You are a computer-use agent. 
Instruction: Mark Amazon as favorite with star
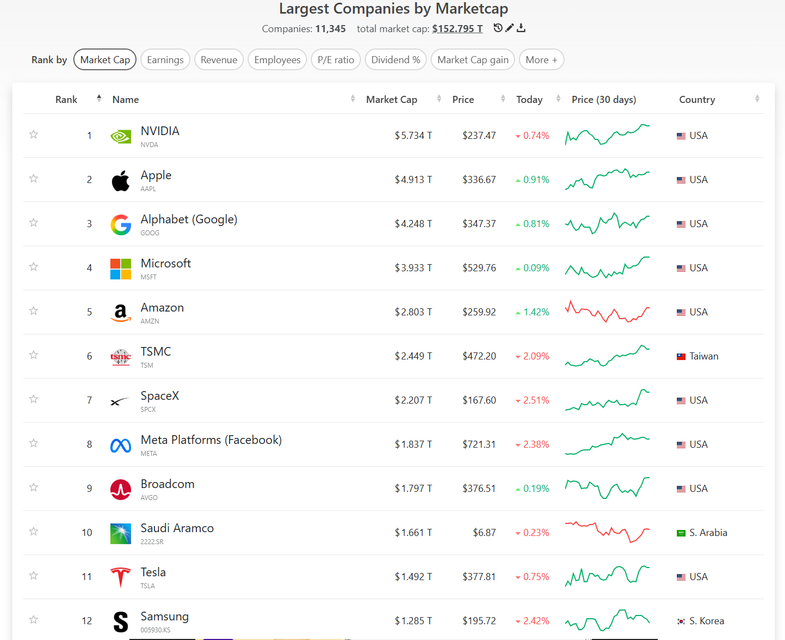[x=34, y=310]
